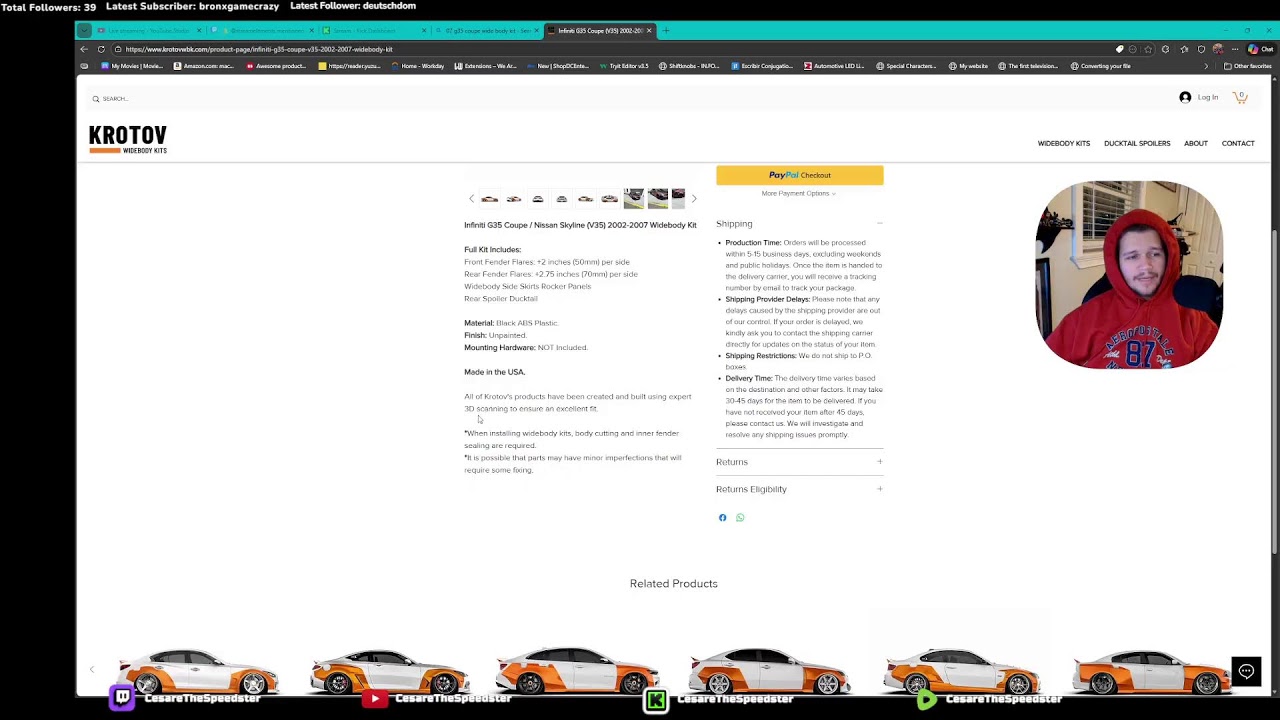Switch to 07 g35 coupe search tab

486,31
